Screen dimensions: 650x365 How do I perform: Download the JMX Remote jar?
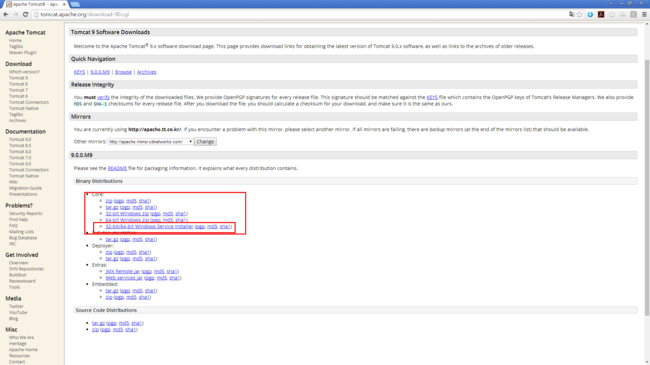(123, 272)
